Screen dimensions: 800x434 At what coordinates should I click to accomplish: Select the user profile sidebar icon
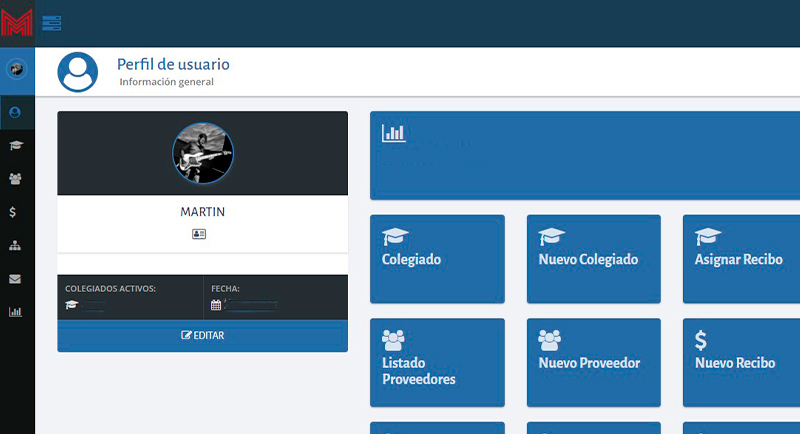click(15, 112)
